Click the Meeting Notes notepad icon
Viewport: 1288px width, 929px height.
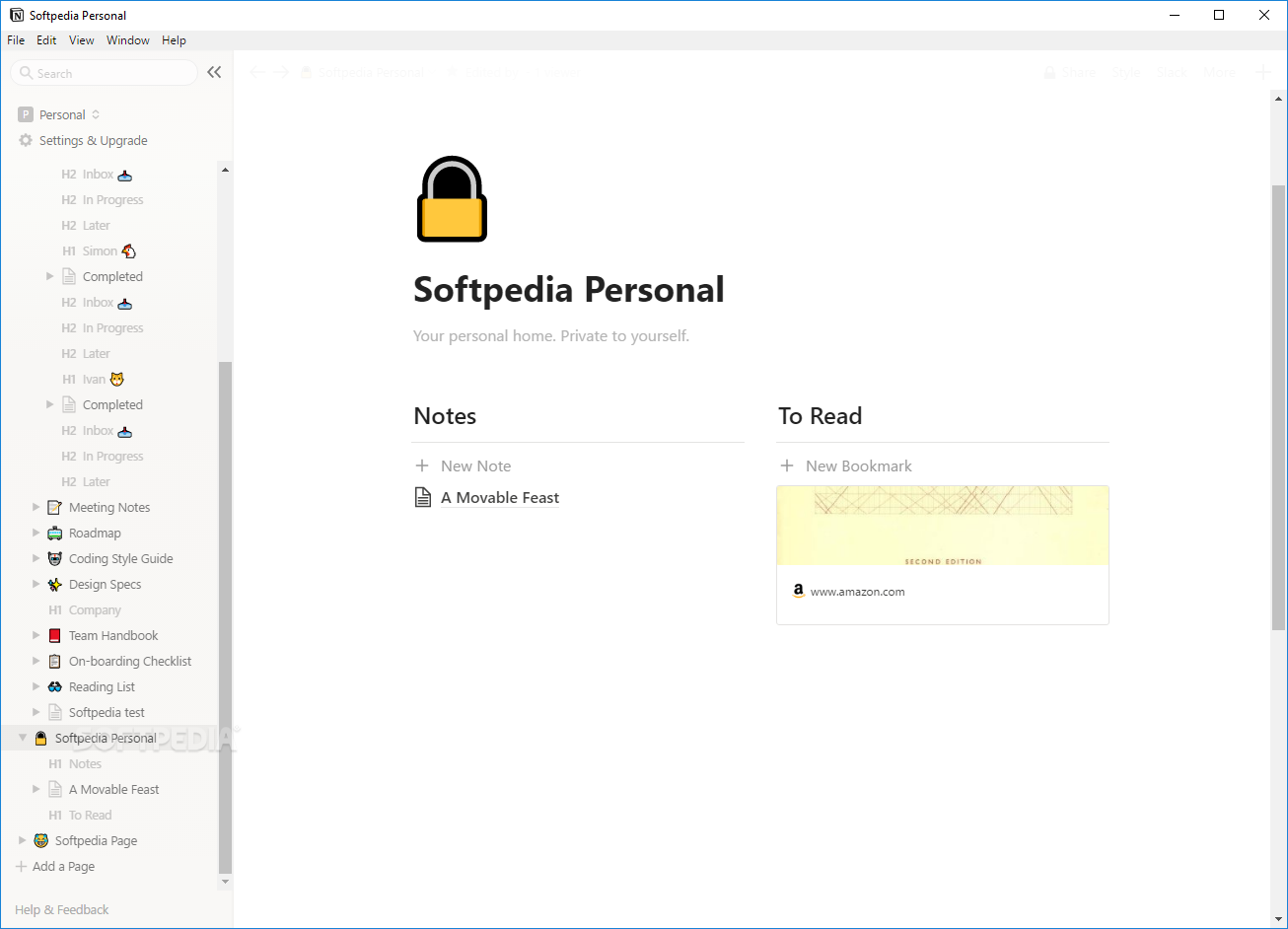(x=55, y=507)
